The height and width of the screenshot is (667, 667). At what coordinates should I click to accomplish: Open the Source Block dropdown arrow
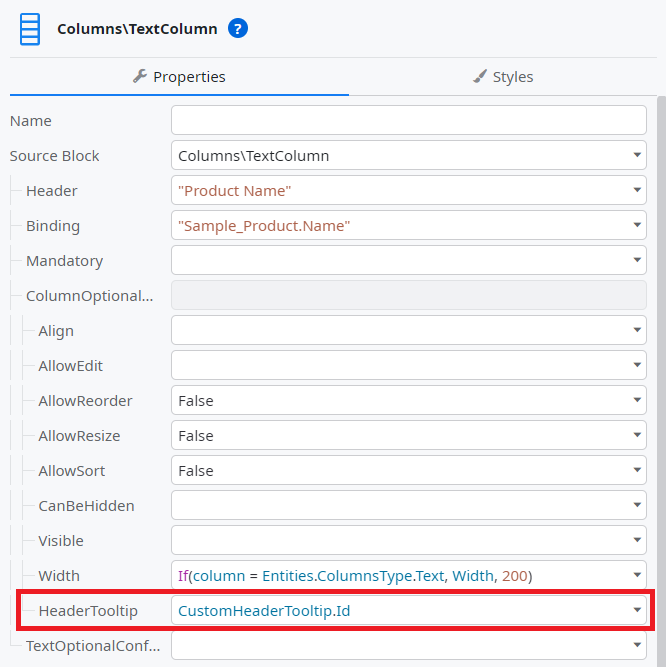(x=637, y=155)
